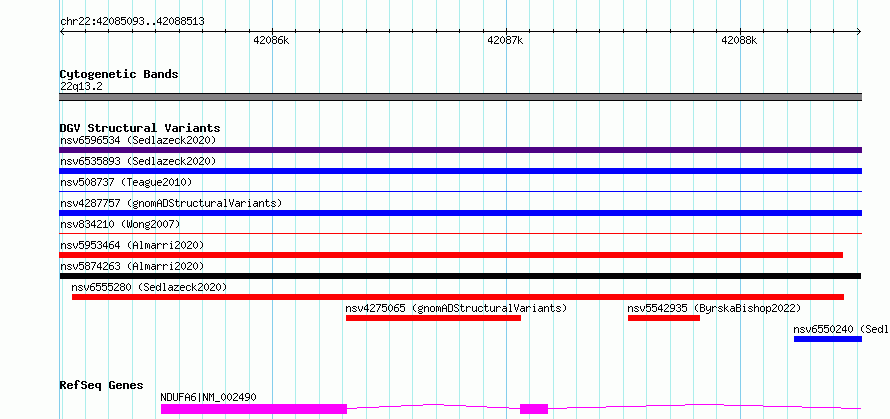Screen dimensions: 890x419
Task: Select the blue nsv6535893 variant bar
Action: (x=460, y=171)
